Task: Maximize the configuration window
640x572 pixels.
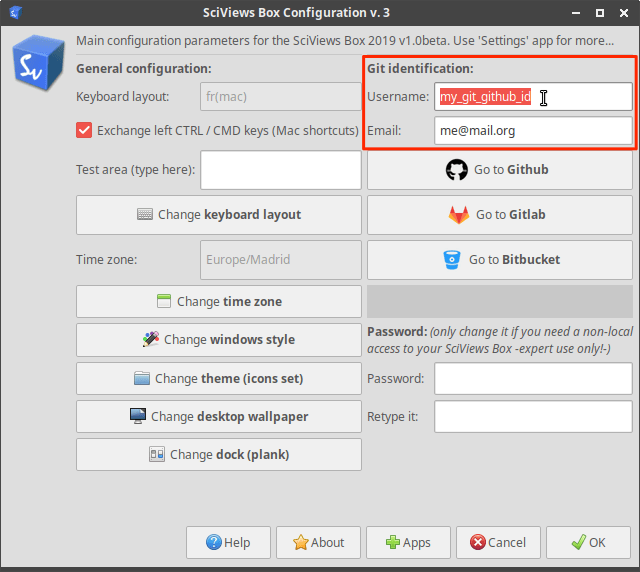Action: point(600,13)
